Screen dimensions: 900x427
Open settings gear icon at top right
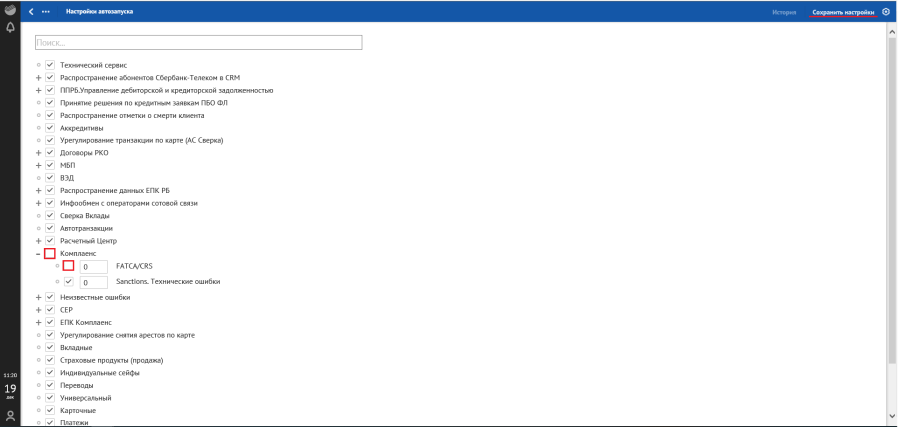pyautogui.click(x=886, y=11)
